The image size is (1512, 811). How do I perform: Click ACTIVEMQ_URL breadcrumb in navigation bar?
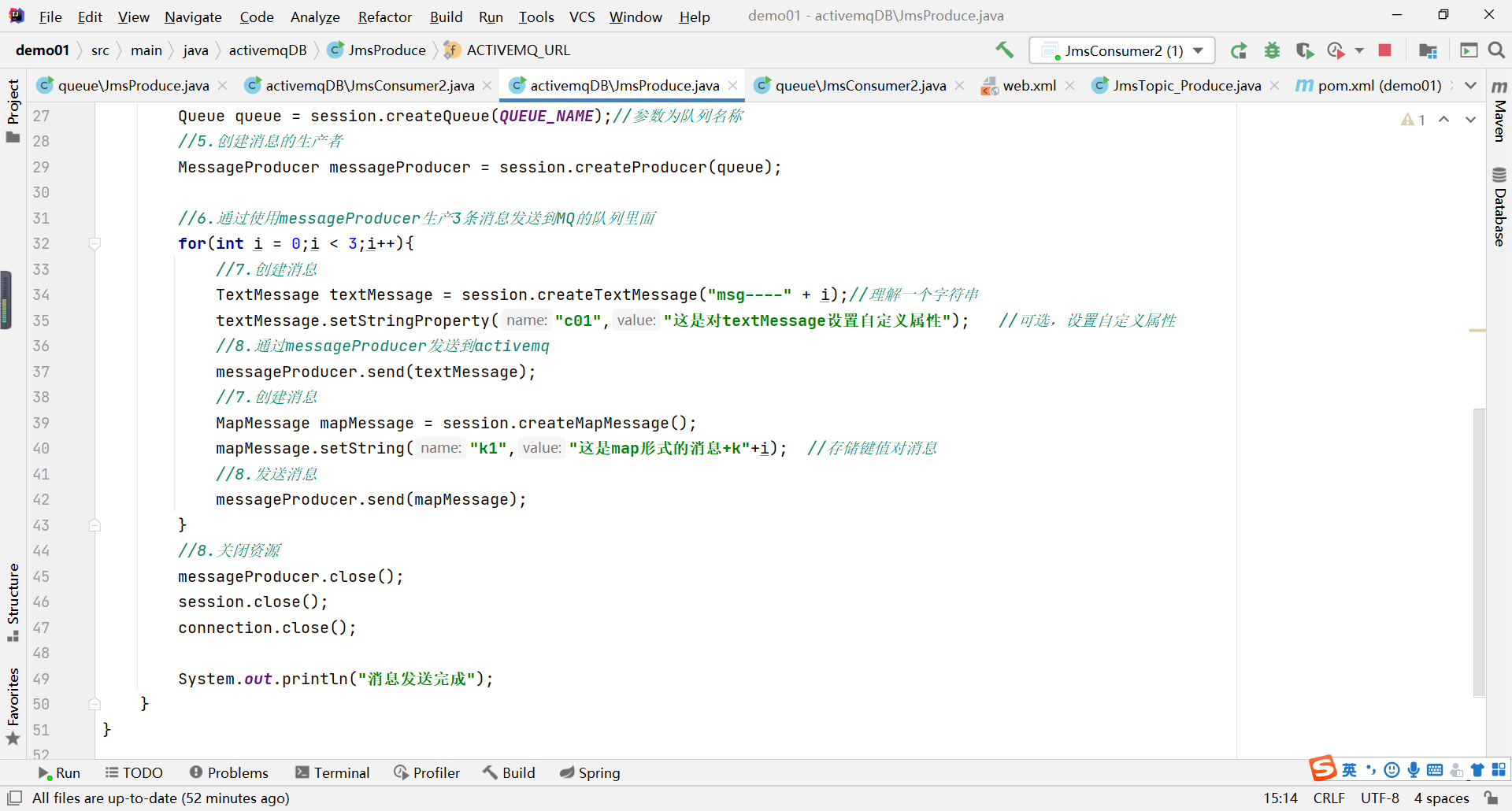[507, 50]
